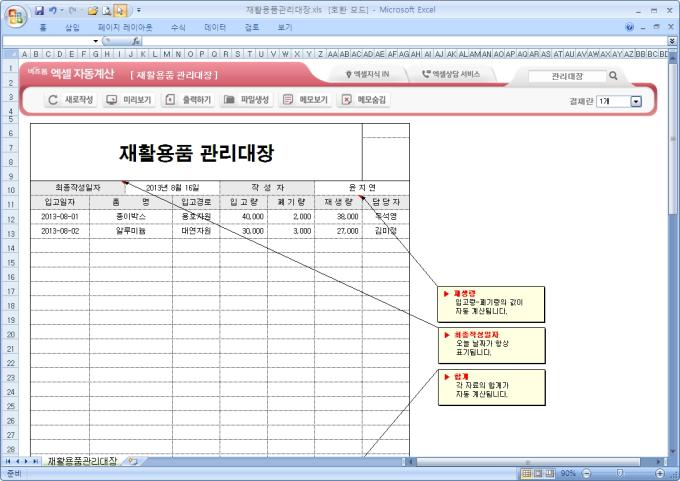680x481 pixels.
Task: Select the column A header
Action: (x=24, y=54)
